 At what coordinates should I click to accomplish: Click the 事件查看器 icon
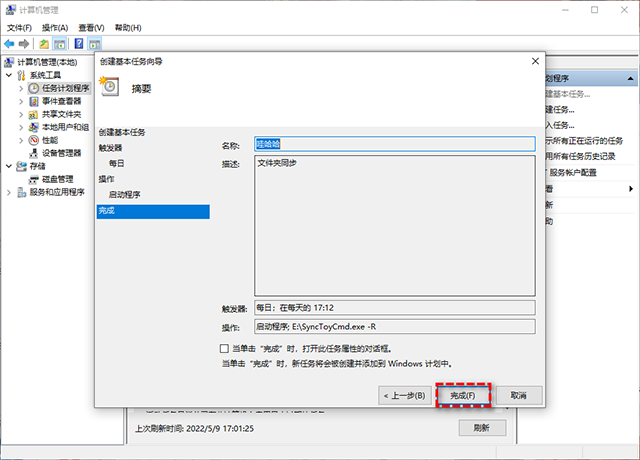point(34,101)
